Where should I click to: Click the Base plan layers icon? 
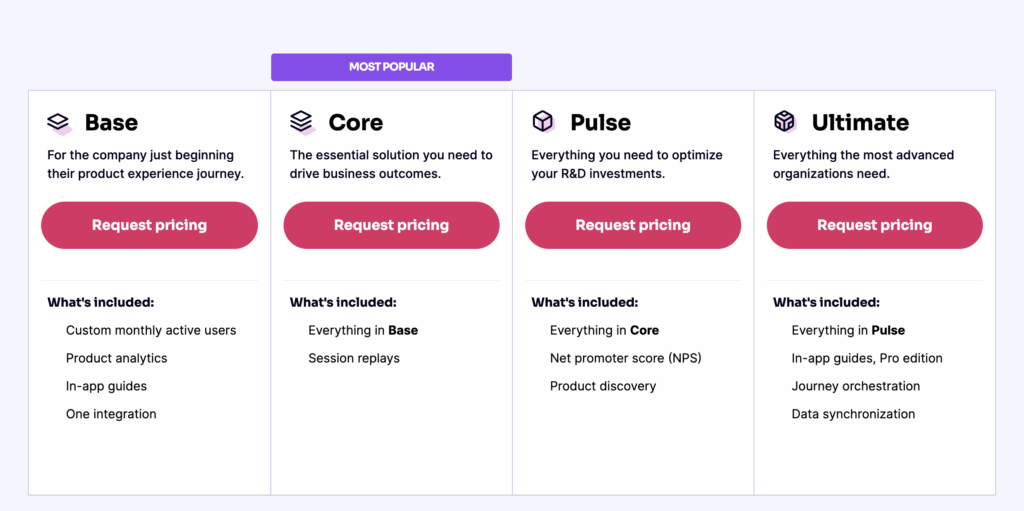point(59,123)
